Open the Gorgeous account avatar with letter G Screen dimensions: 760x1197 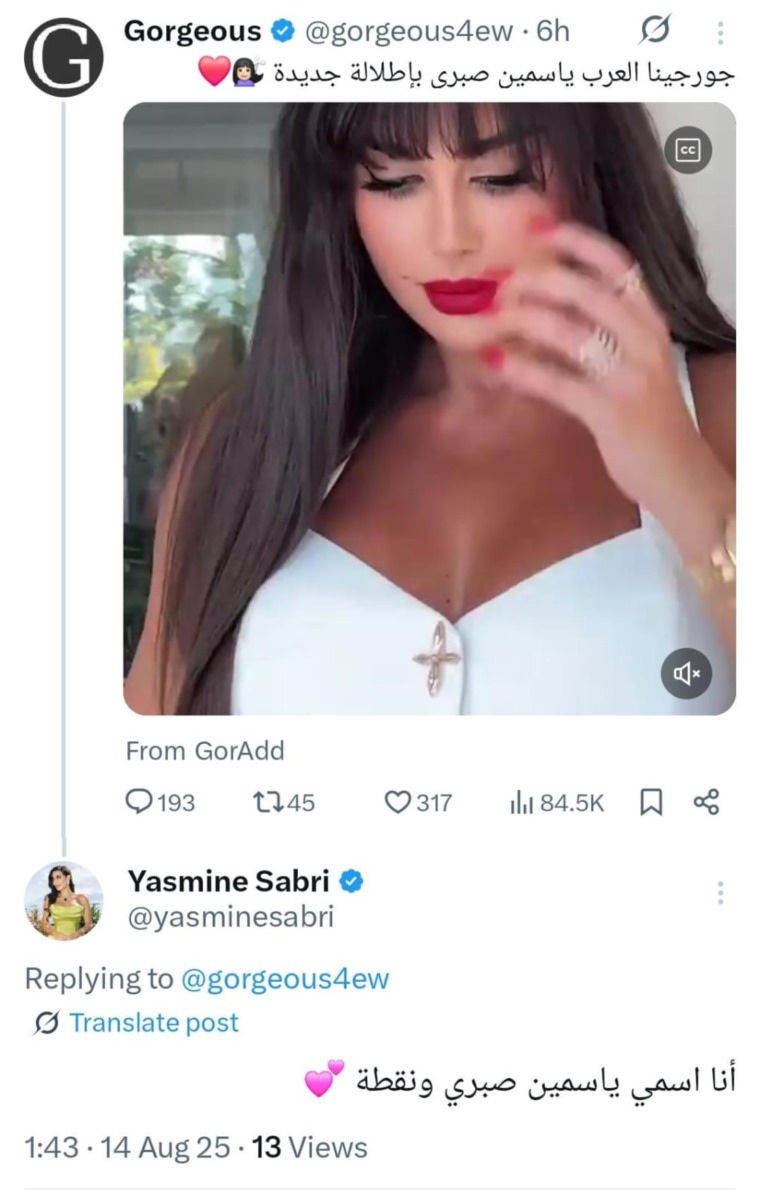[x=63, y=57]
